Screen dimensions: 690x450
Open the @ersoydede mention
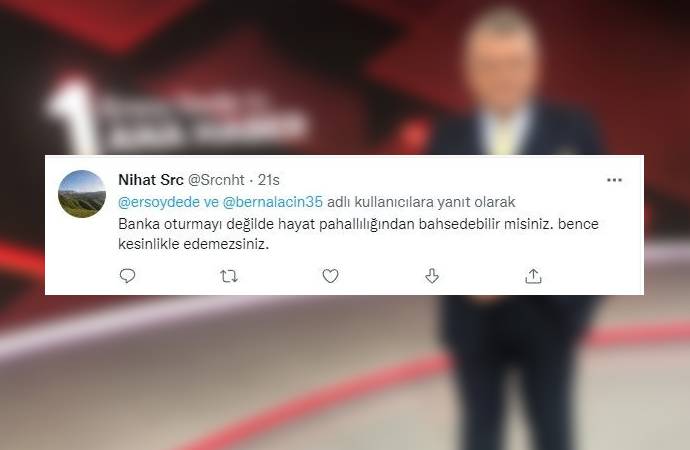coord(159,202)
